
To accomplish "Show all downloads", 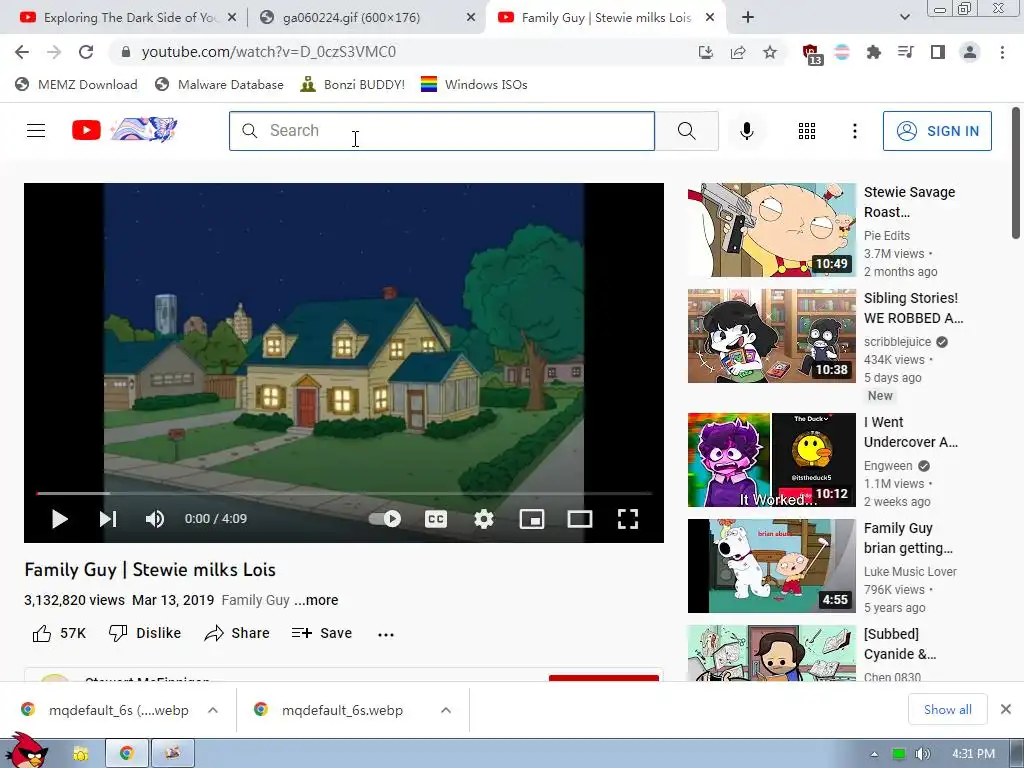I will coord(948,710).
